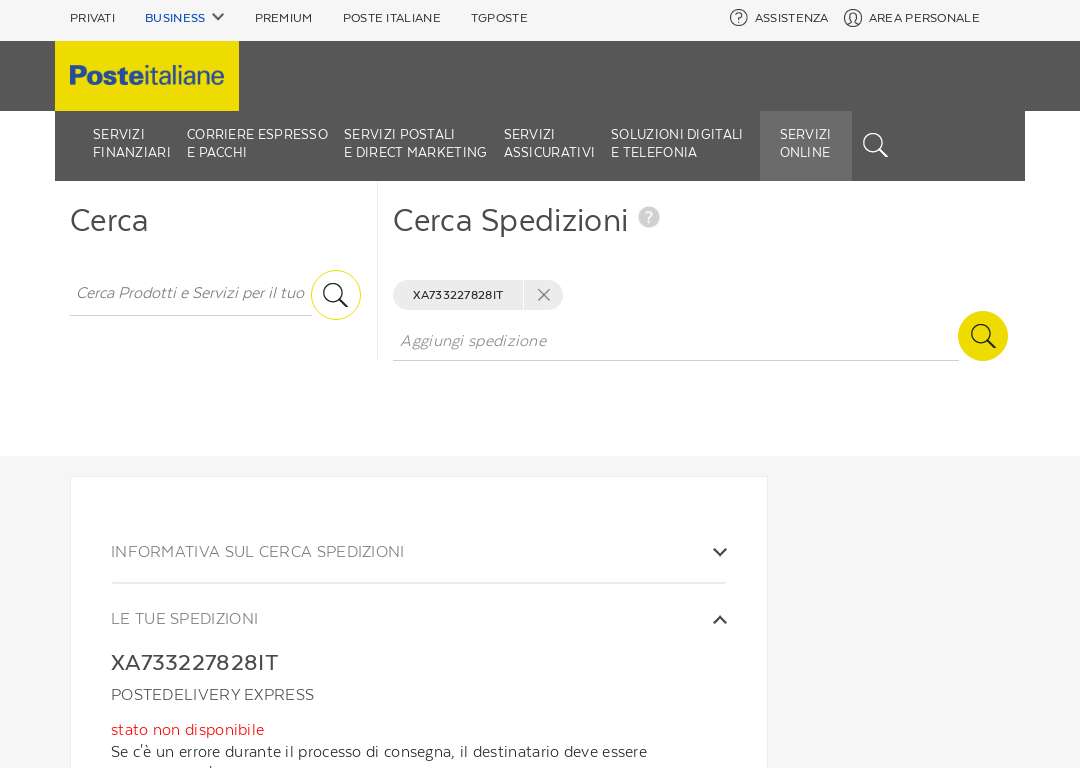Remove XA733227828IT tracking chip

[x=543, y=295]
